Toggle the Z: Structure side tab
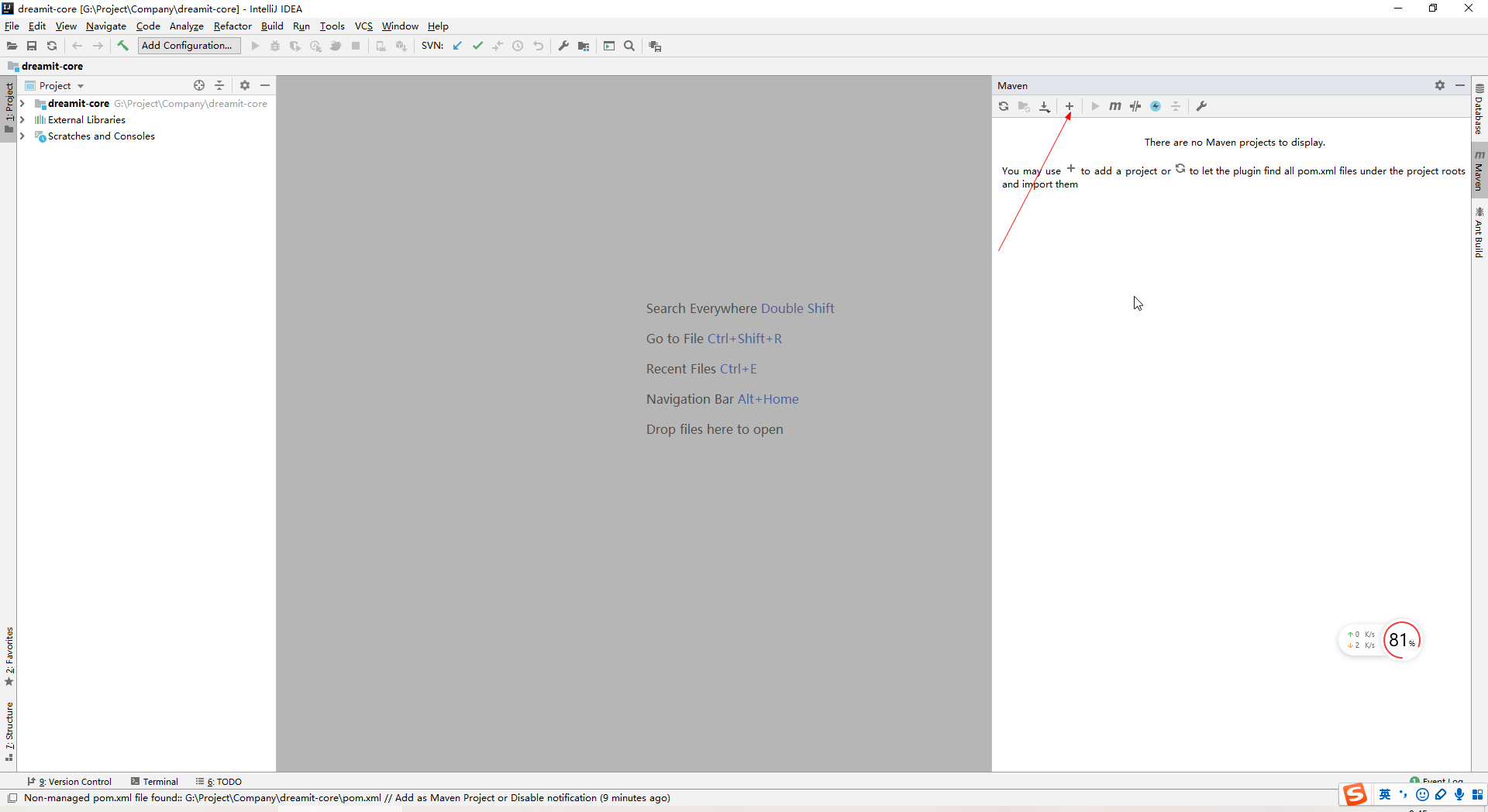 [x=9, y=731]
